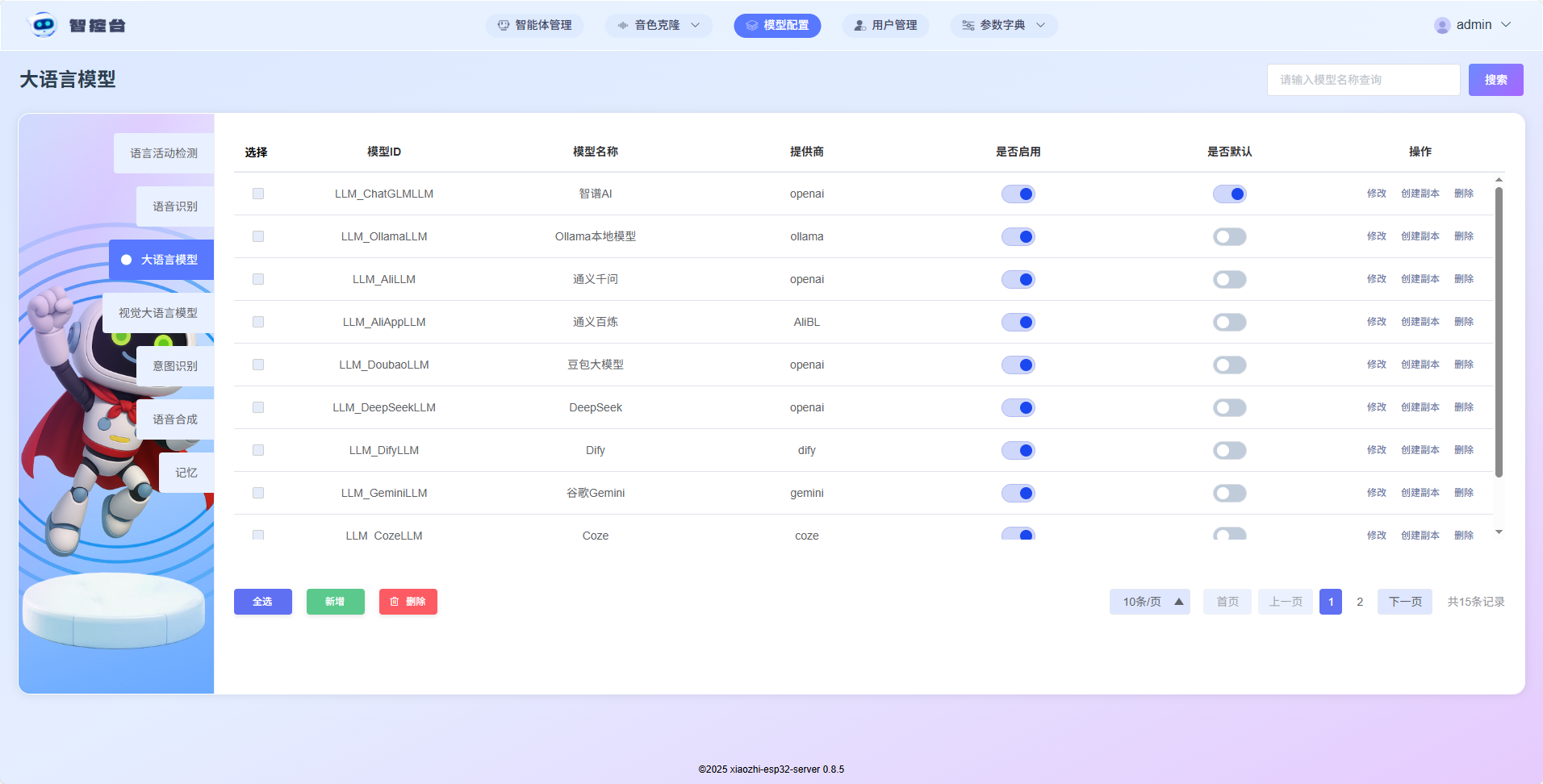Screen dimensions: 1543x784
Task: Click the voice clone waveform icon
Action: [623, 25]
